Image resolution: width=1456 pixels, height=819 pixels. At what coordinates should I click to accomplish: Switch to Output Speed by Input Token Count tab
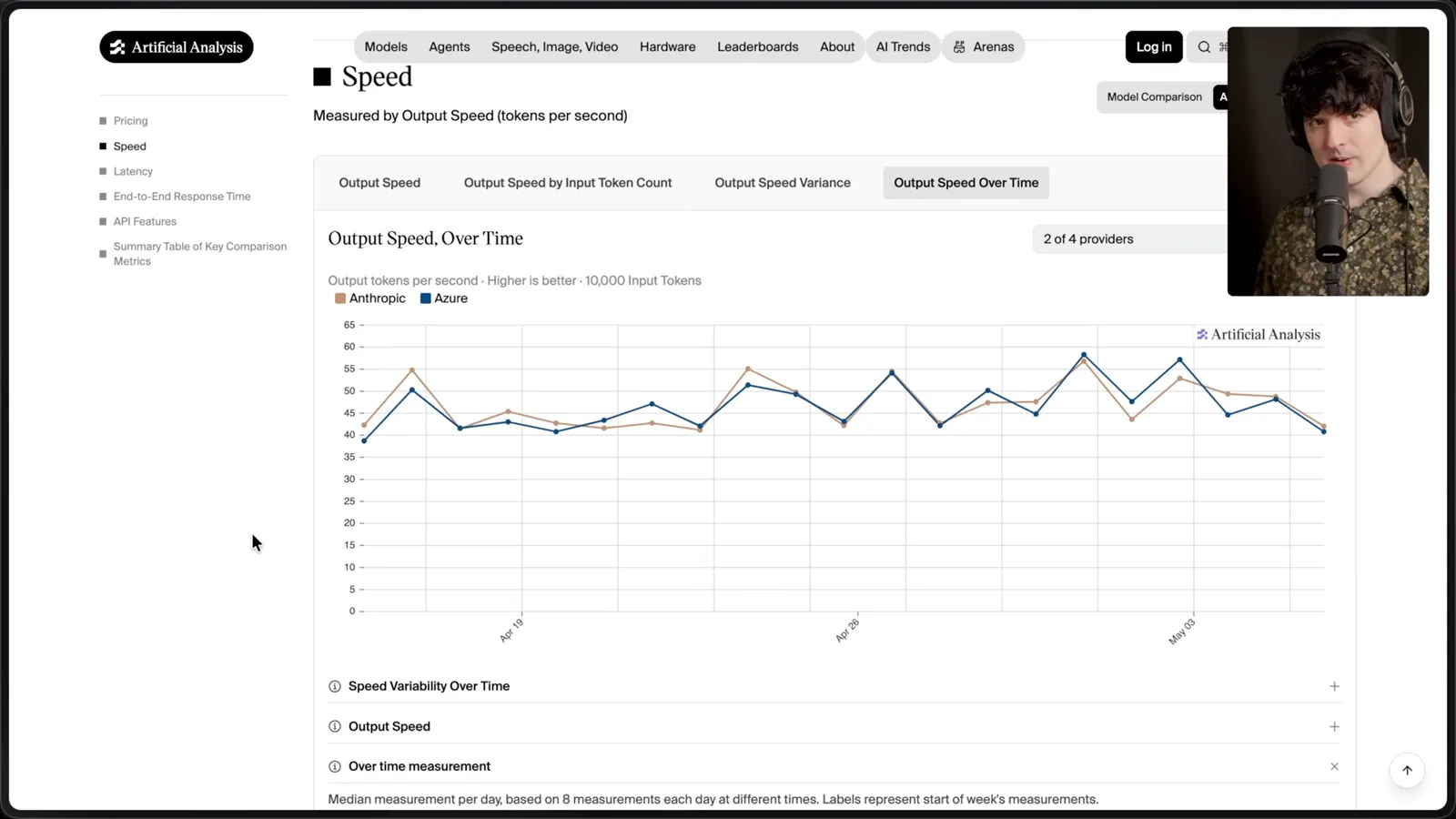click(568, 183)
